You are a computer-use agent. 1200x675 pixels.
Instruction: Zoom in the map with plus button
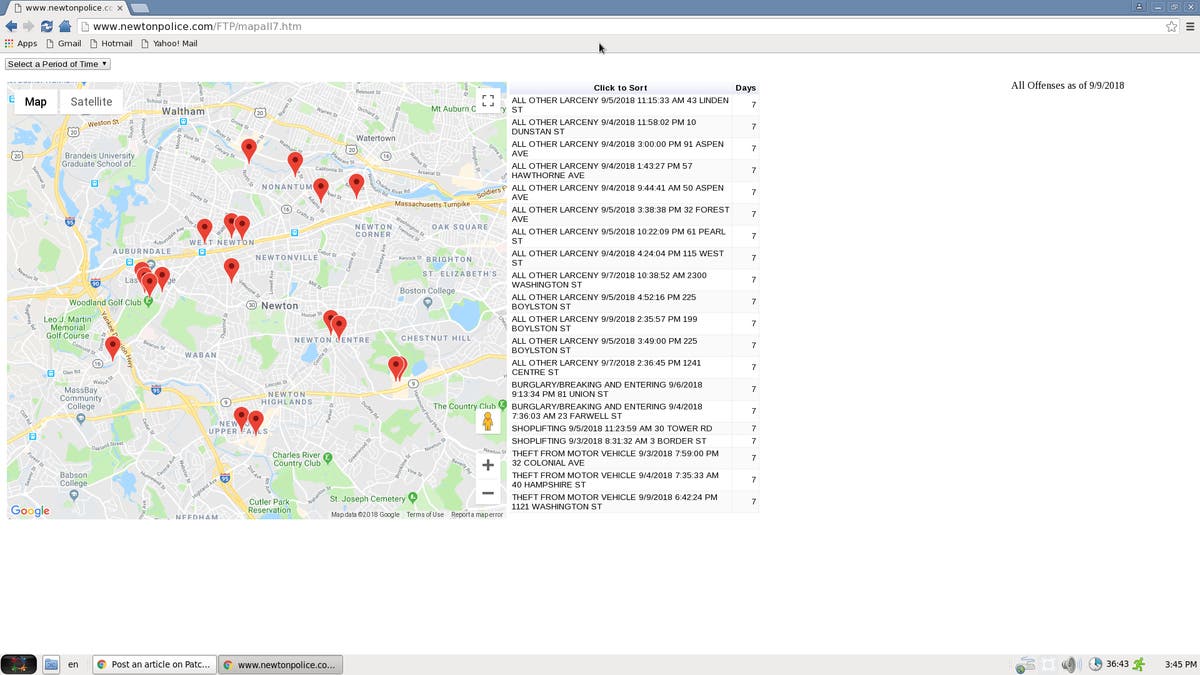pos(488,465)
